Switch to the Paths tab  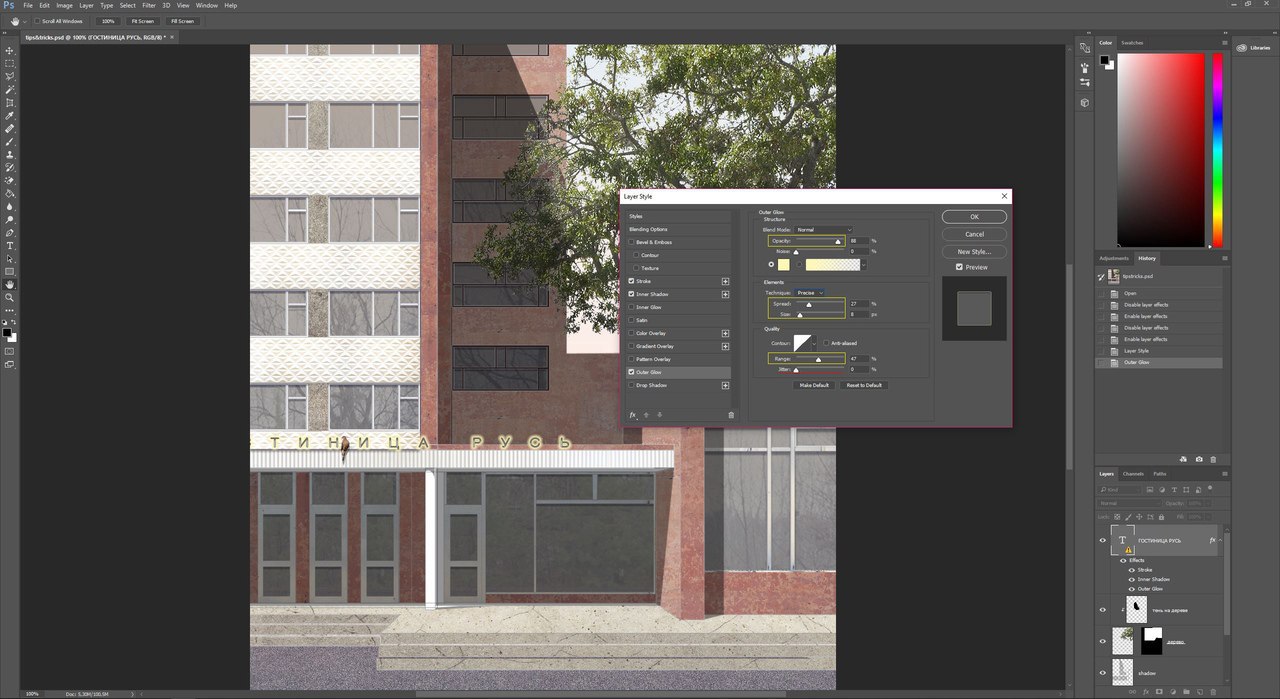(1160, 474)
